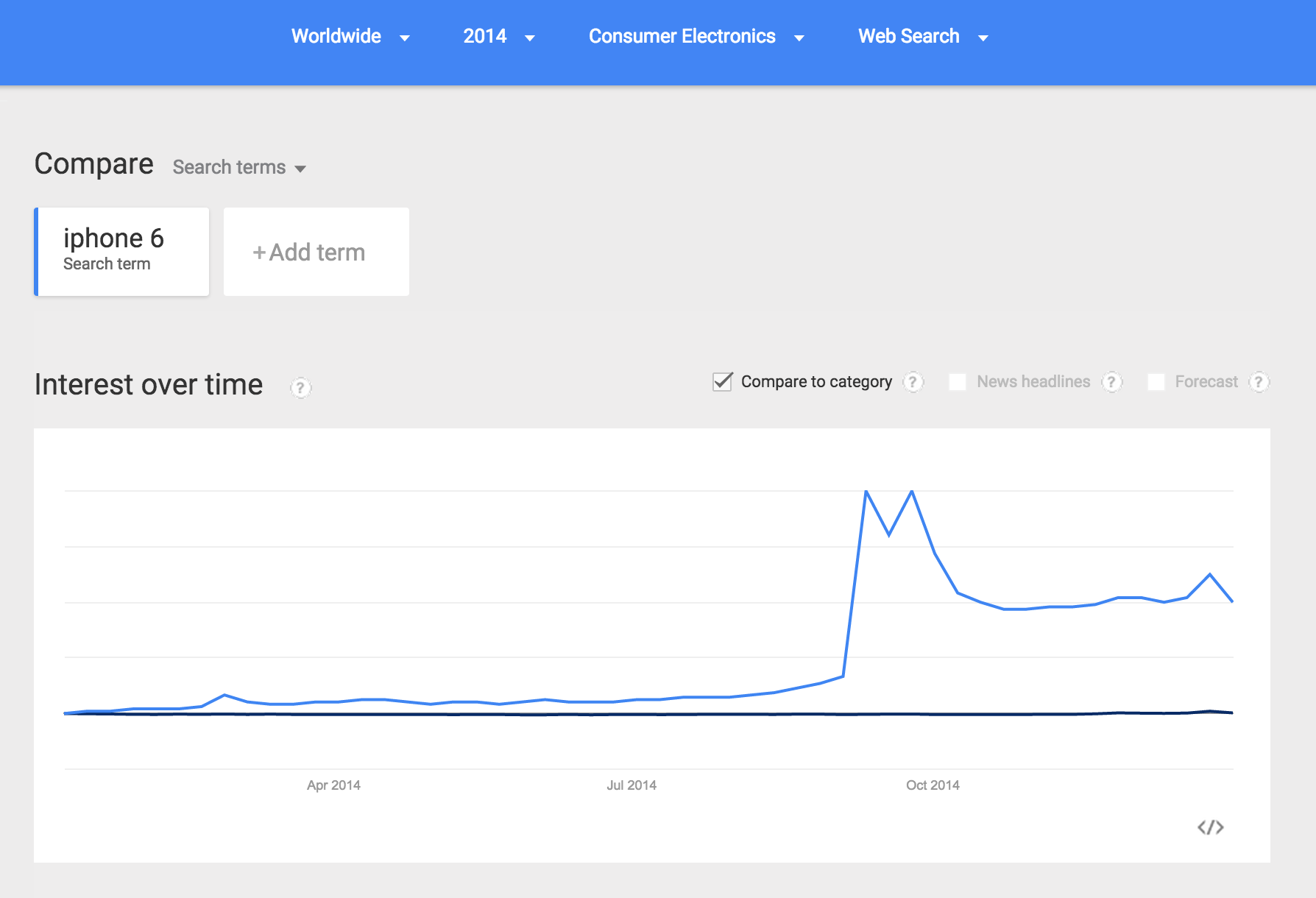Open the Search terms compare dropdown
The image size is (1316, 898).
[239, 167]
